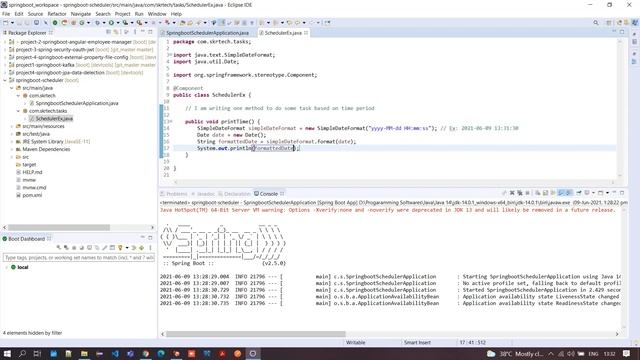Click the Console horizontal scrollbar

(256, 334)
